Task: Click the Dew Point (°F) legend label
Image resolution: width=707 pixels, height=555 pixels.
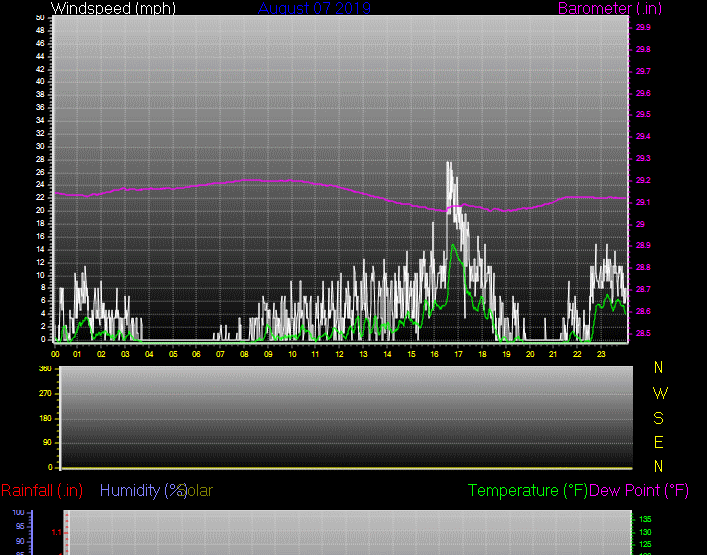Action: coord(639,491)
